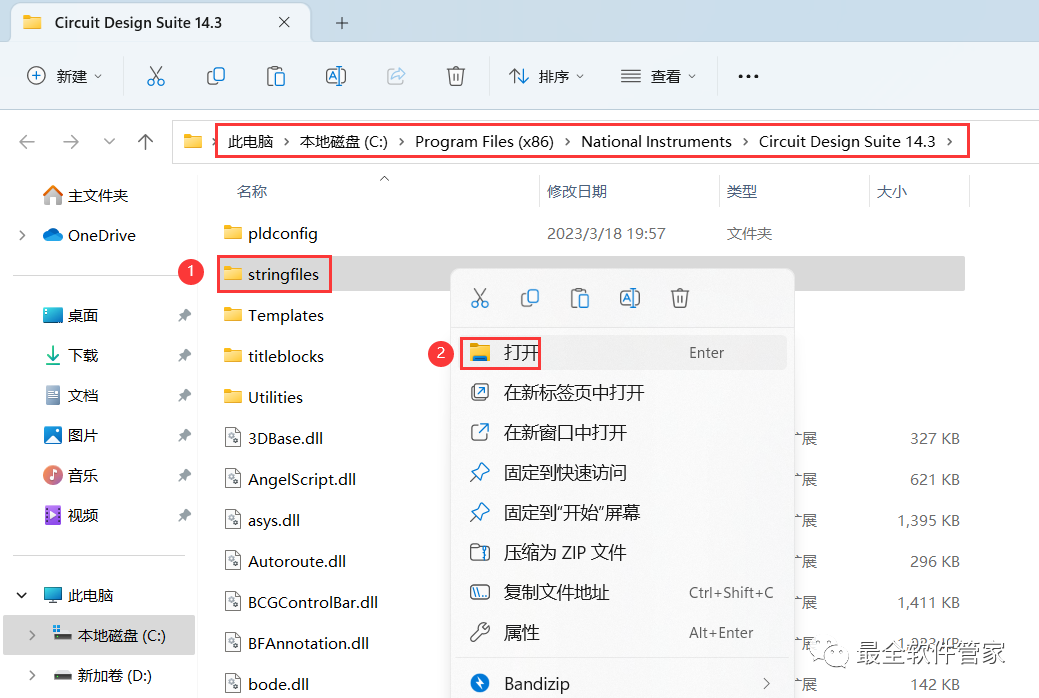Click 此电脑 in the breadcrumb path
Image resolution: width=1039 pixels, height=698 pixels.
[250, 141]
